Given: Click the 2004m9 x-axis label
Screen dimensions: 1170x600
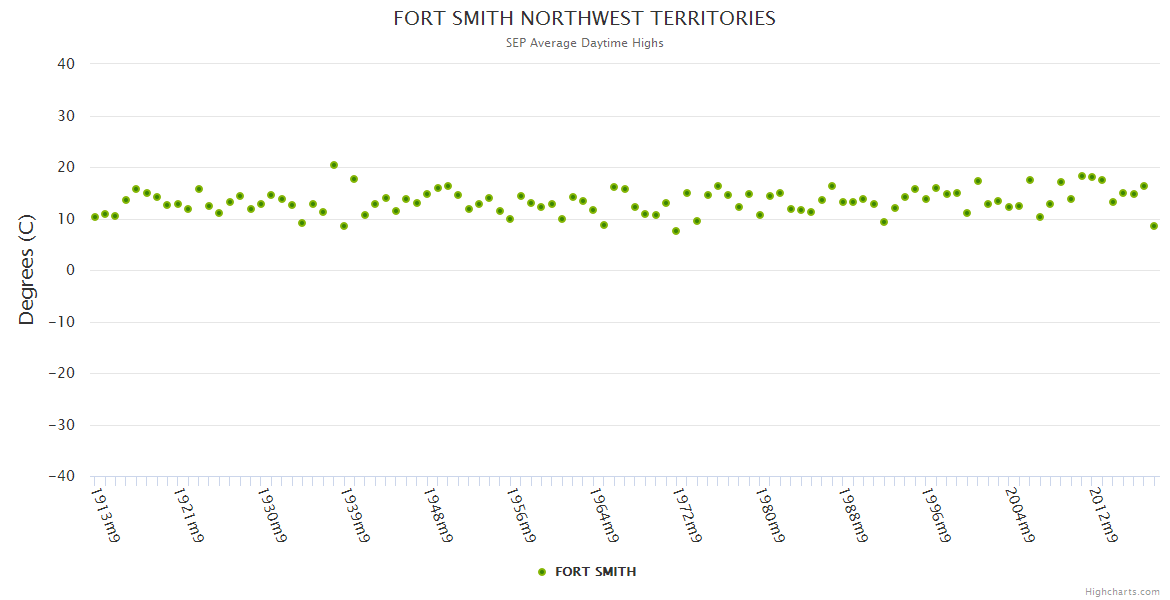Looking at the screenshot, I should 1019,515.
